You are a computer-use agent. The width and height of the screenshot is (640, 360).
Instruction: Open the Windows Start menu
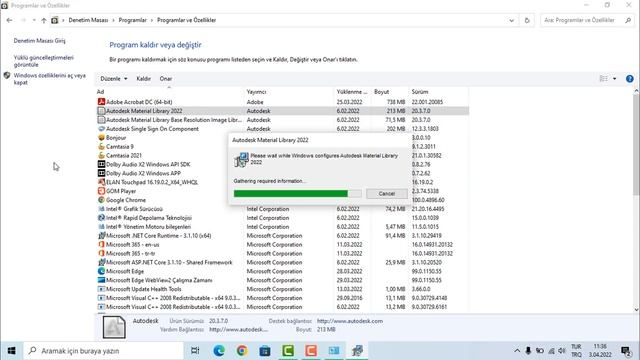tap(11, 351)
